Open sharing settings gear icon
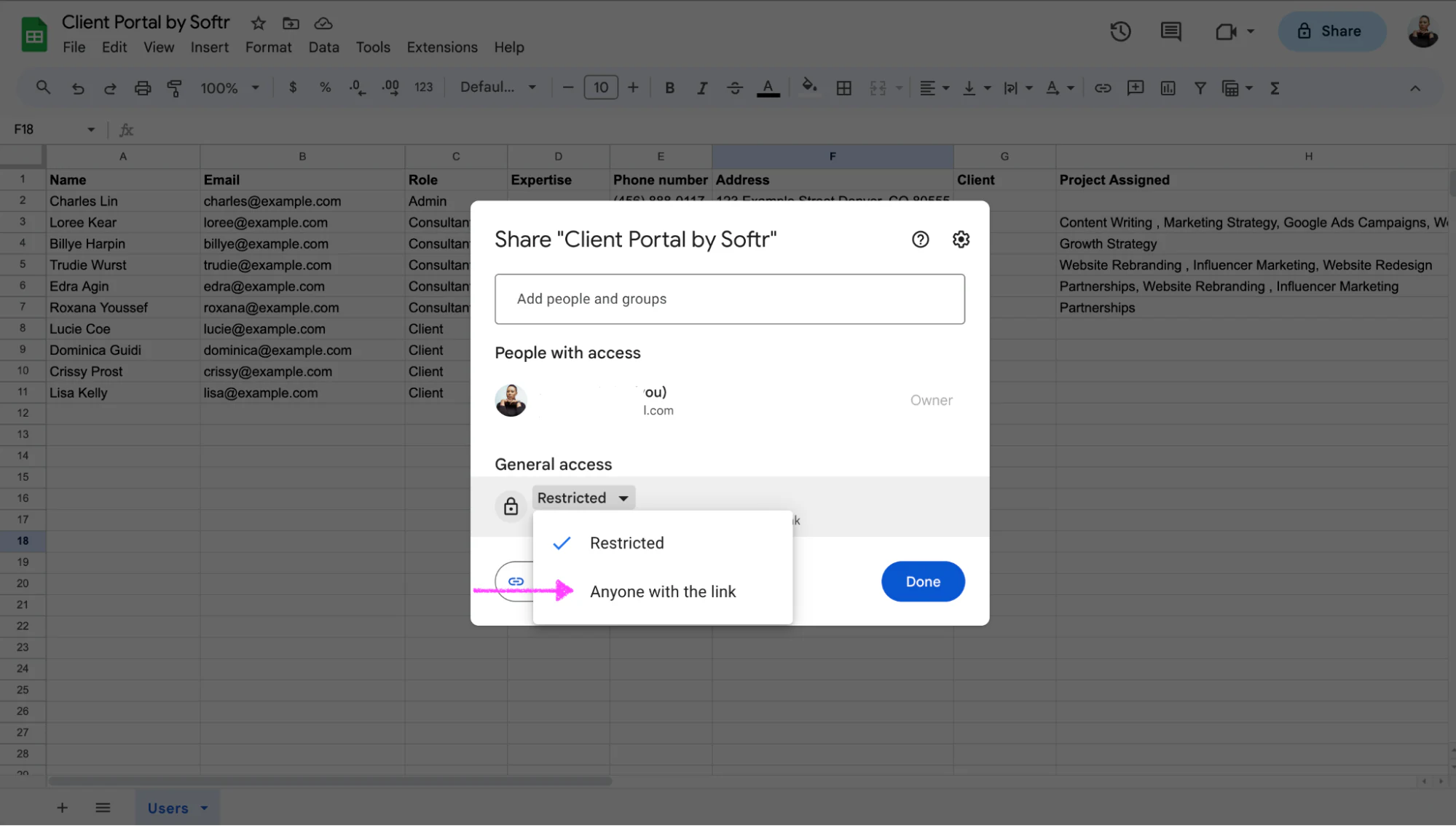Image resolution: width=1456 pixels, height=826 pixels. (x=961, y=239)
